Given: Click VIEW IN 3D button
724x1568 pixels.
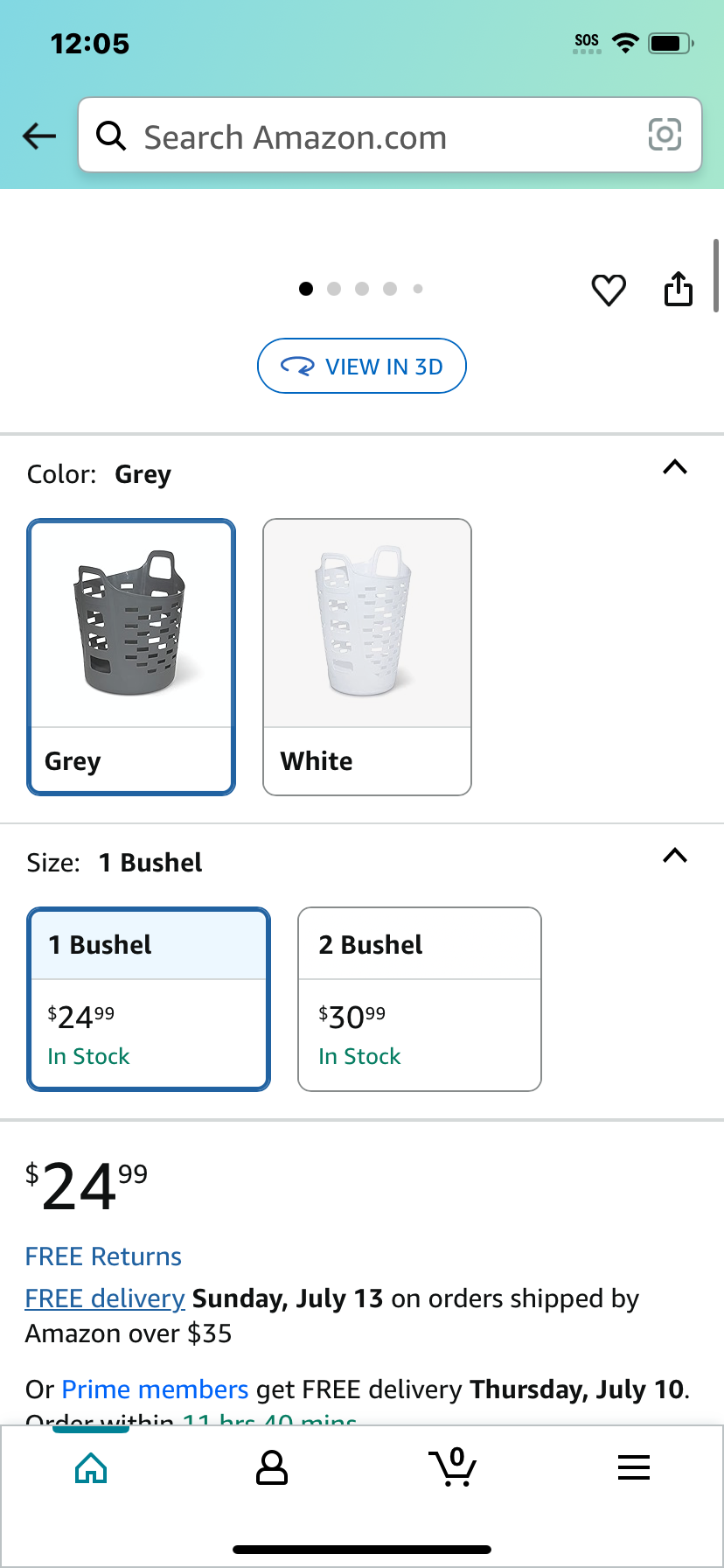Looking at the screenshot, I should (x=362, y=366).
